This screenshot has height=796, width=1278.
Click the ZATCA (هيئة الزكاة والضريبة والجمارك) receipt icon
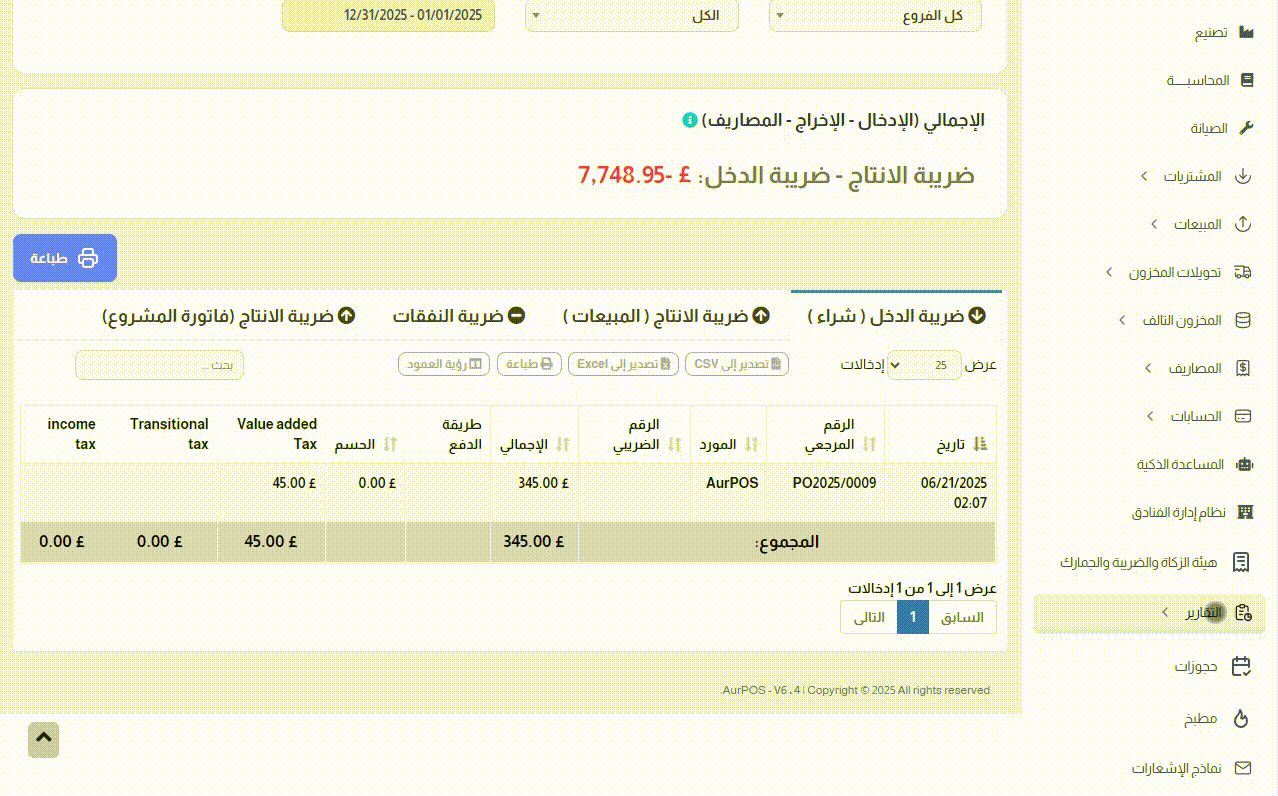tap(1241, 562)
